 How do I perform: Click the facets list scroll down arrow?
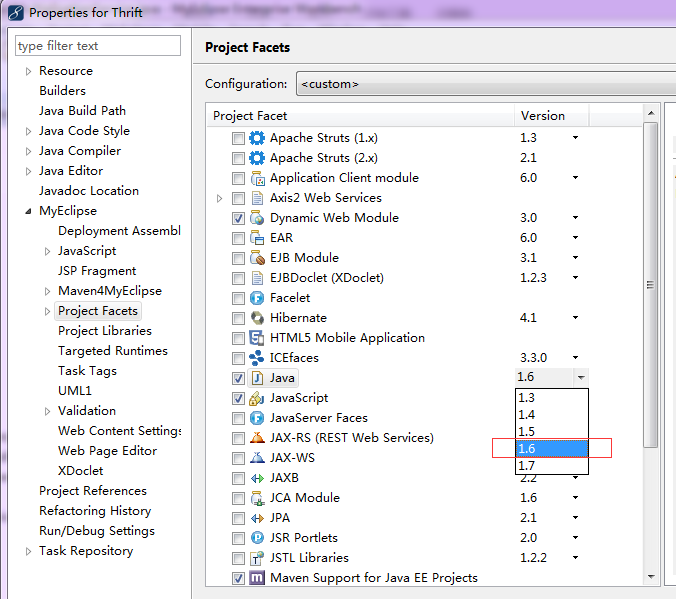(x=651, y=577)
